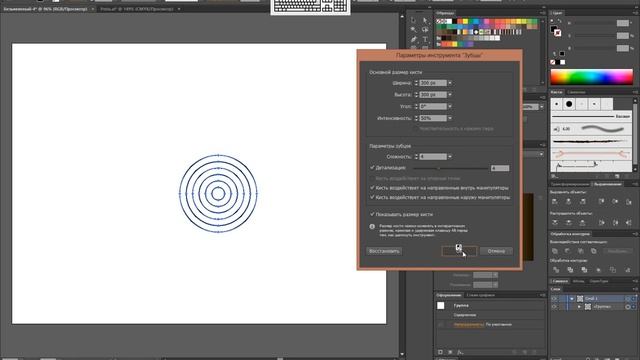The image size is (640, 360).
Task: Open the Brushes panel tab
Action: click(556, 92)
